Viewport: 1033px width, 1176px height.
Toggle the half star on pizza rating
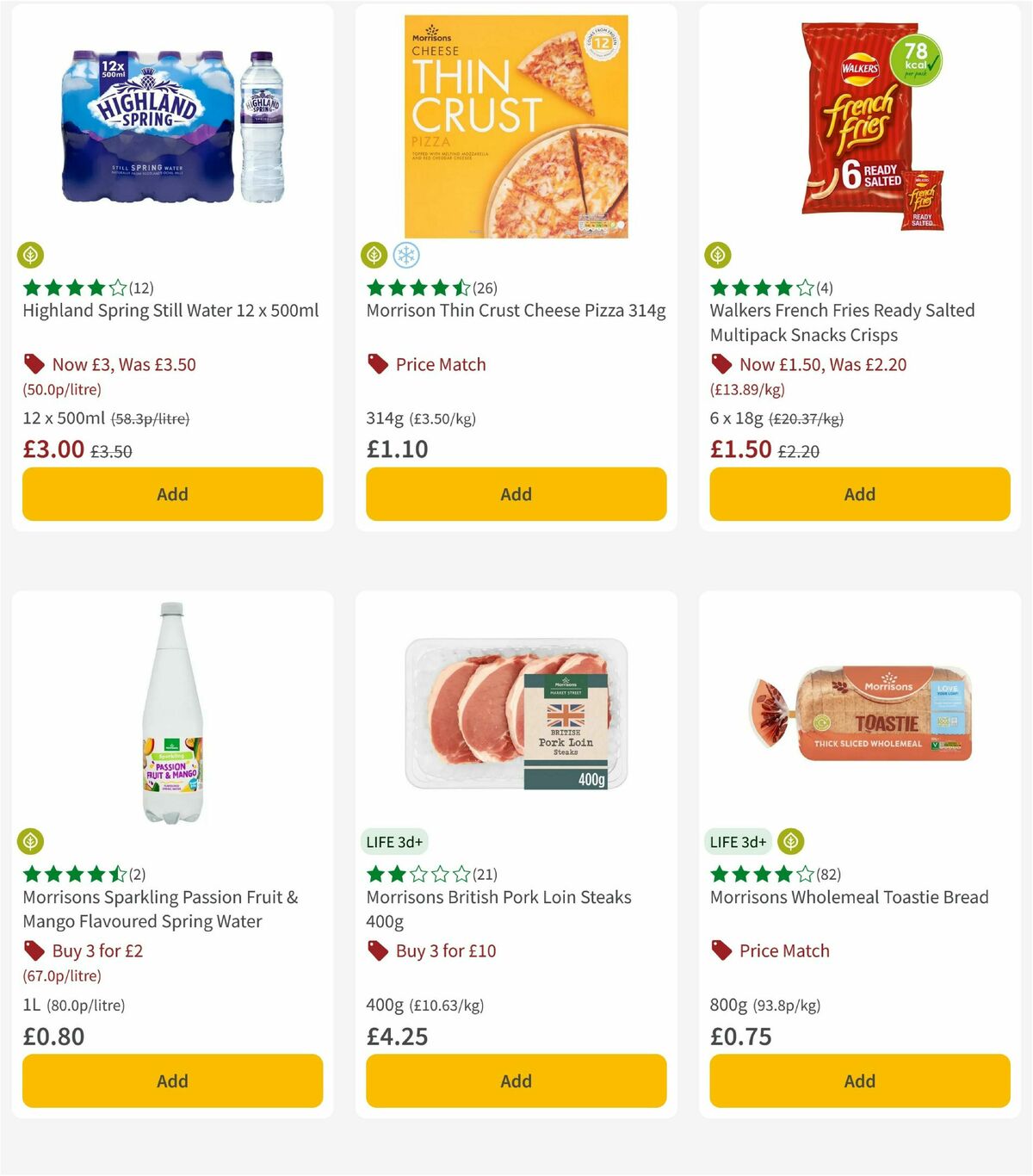tap(462, 288)
